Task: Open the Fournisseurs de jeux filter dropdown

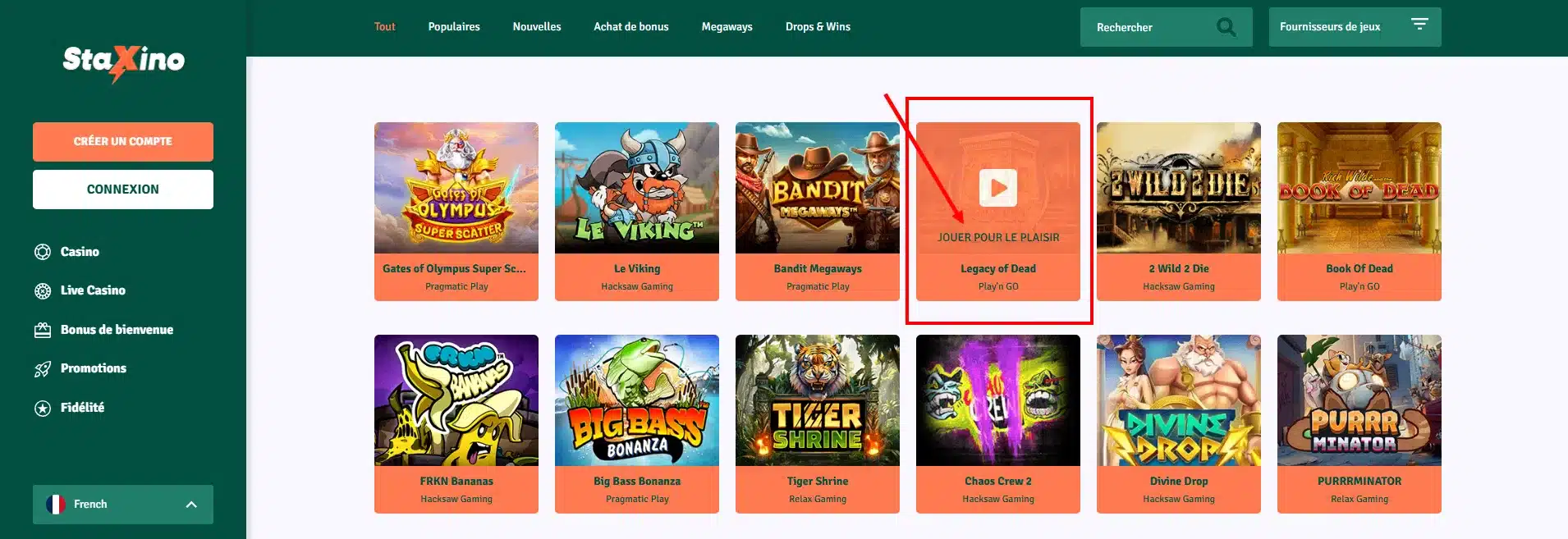Action: pos(1355,27)
